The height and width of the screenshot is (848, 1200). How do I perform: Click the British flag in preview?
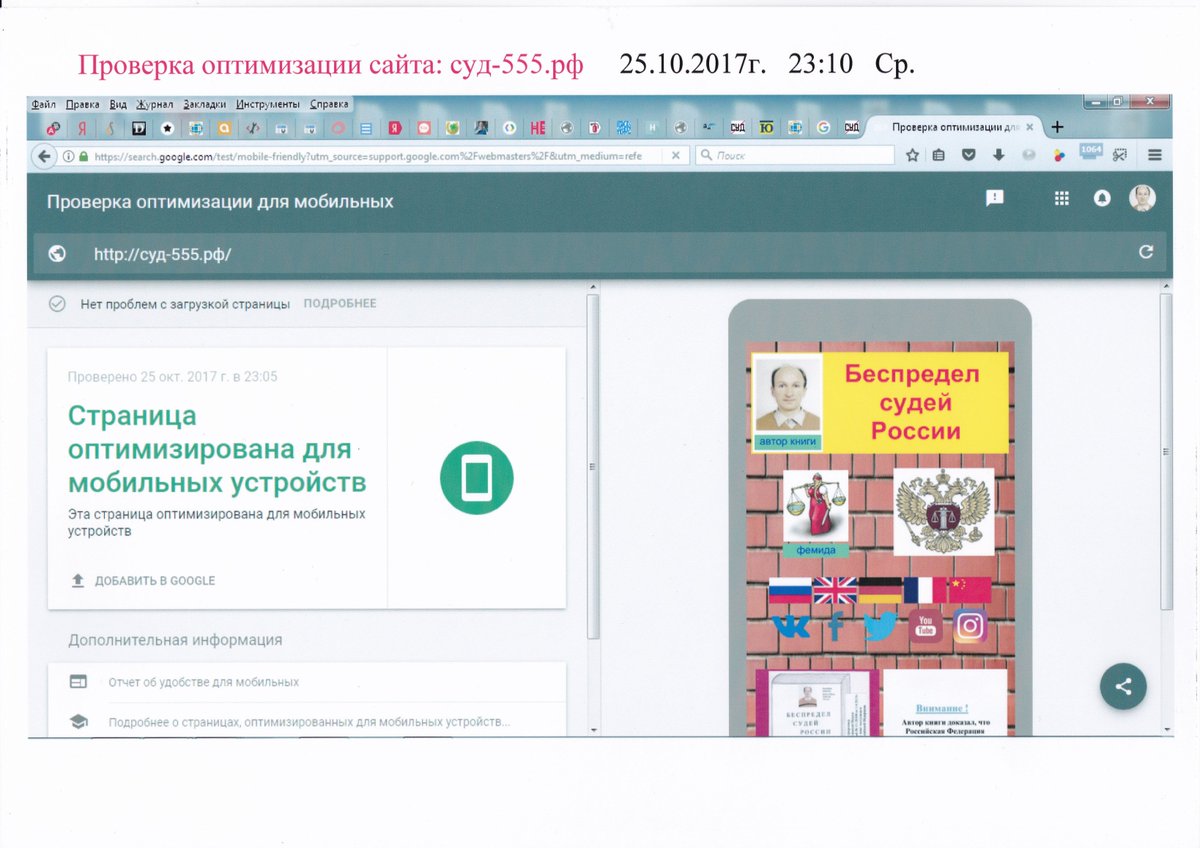[x=834, y=591]
